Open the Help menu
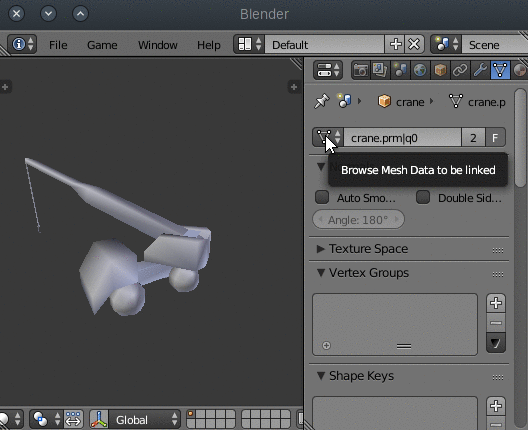The image size is (528, 430). tap(208, 45)
